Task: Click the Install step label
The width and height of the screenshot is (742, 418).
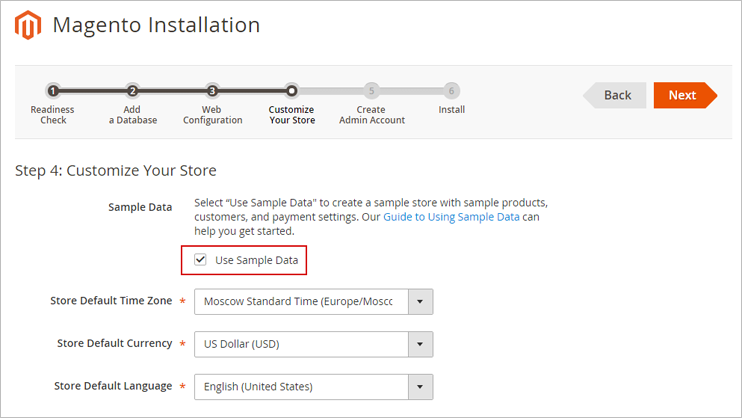Action: pyautogui.click(x=451, y=110)
